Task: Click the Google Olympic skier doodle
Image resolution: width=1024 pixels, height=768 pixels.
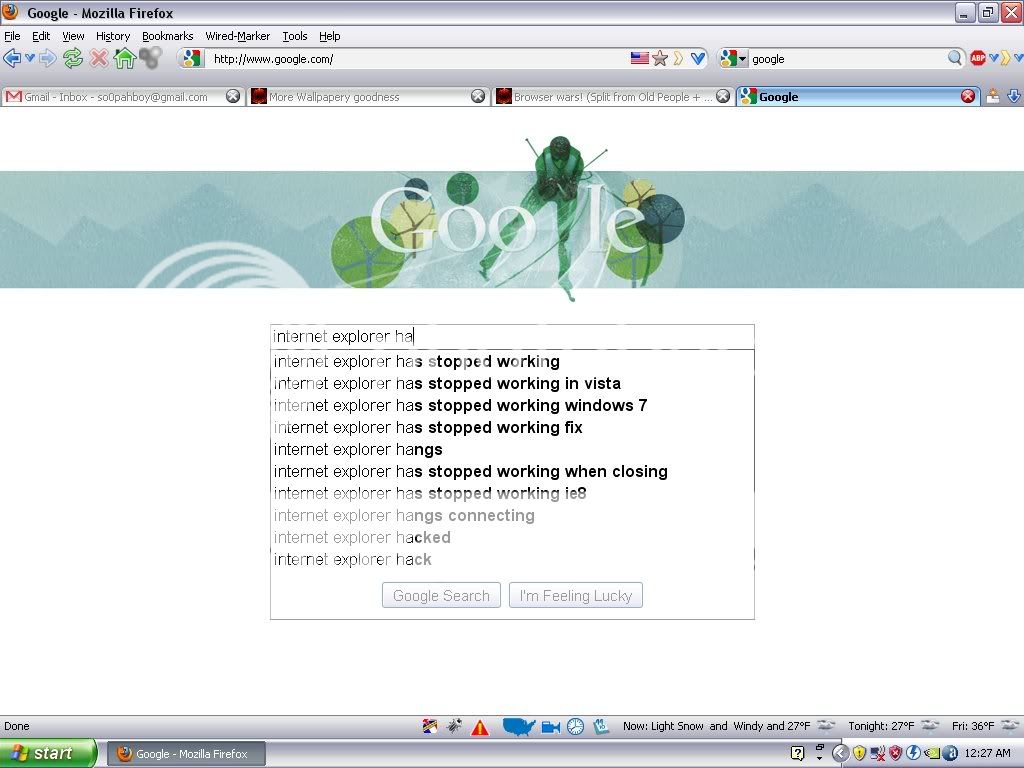Action: pyautogui.click(x=512, y=220)
